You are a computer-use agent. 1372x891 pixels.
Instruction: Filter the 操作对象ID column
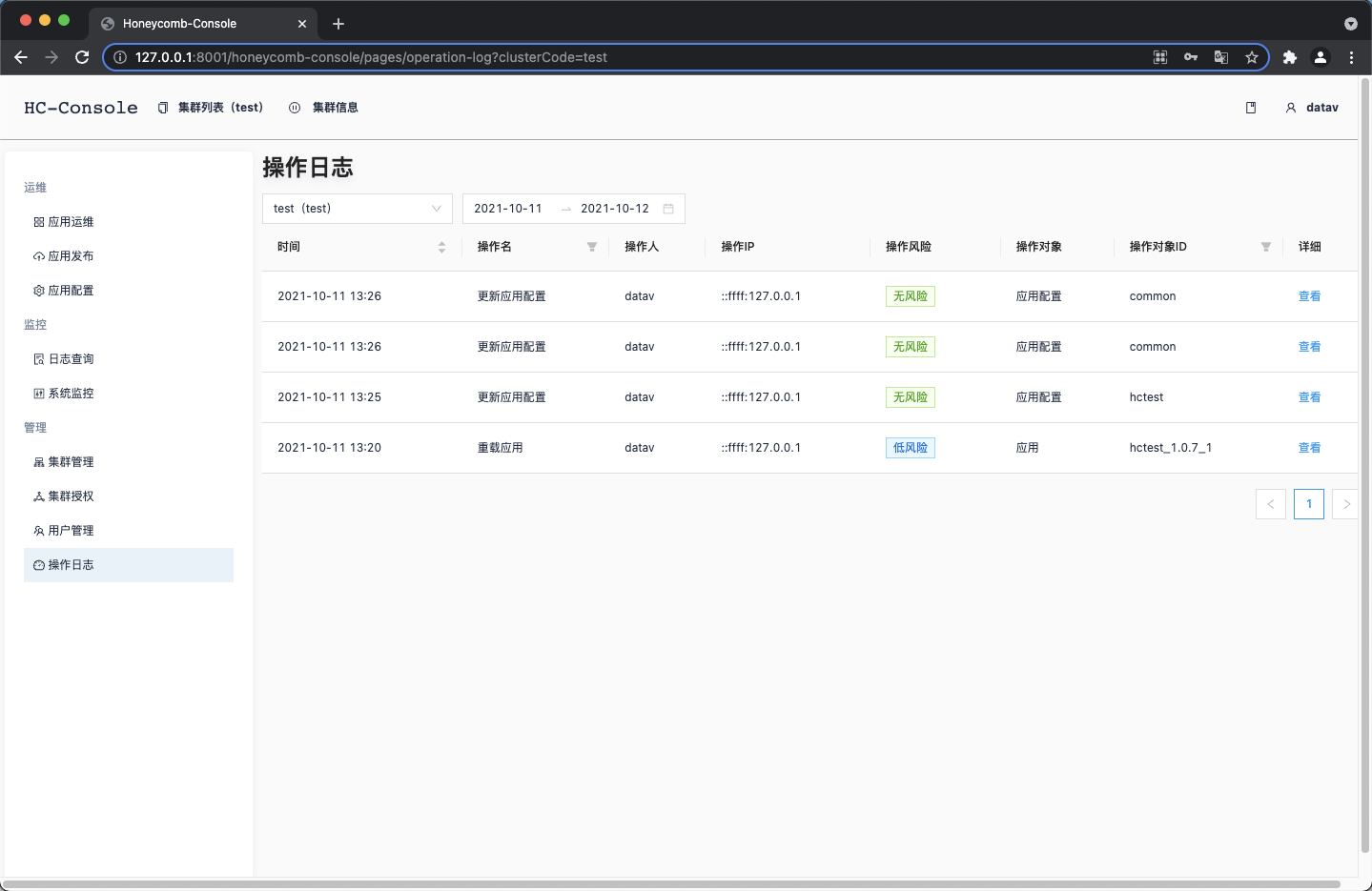[x=1266, y=247]
